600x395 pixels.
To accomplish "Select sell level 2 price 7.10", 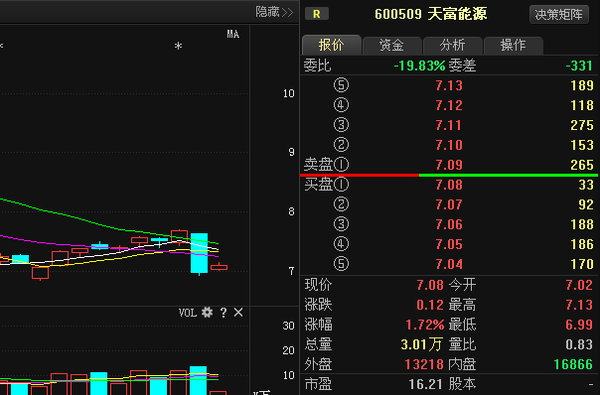I will 449,145.
